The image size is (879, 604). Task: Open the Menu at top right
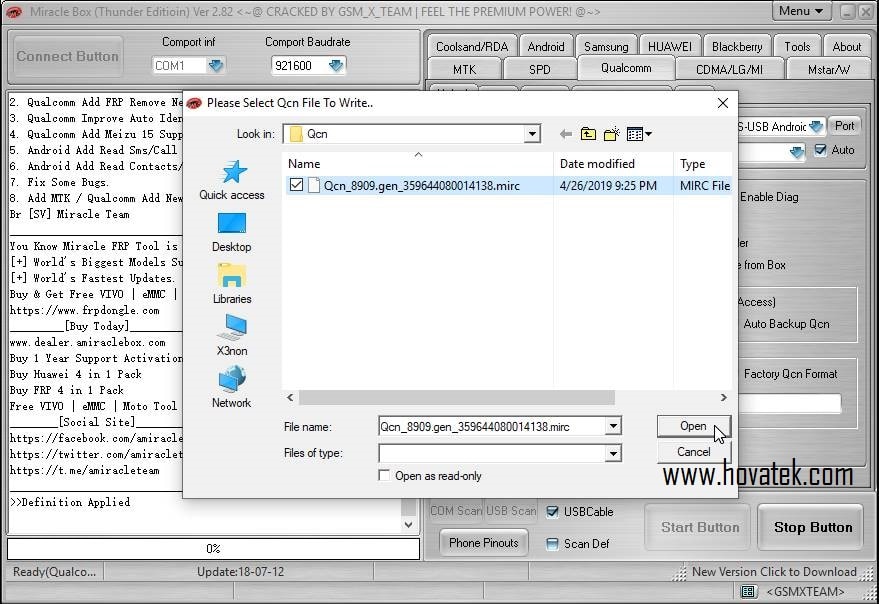800,11
